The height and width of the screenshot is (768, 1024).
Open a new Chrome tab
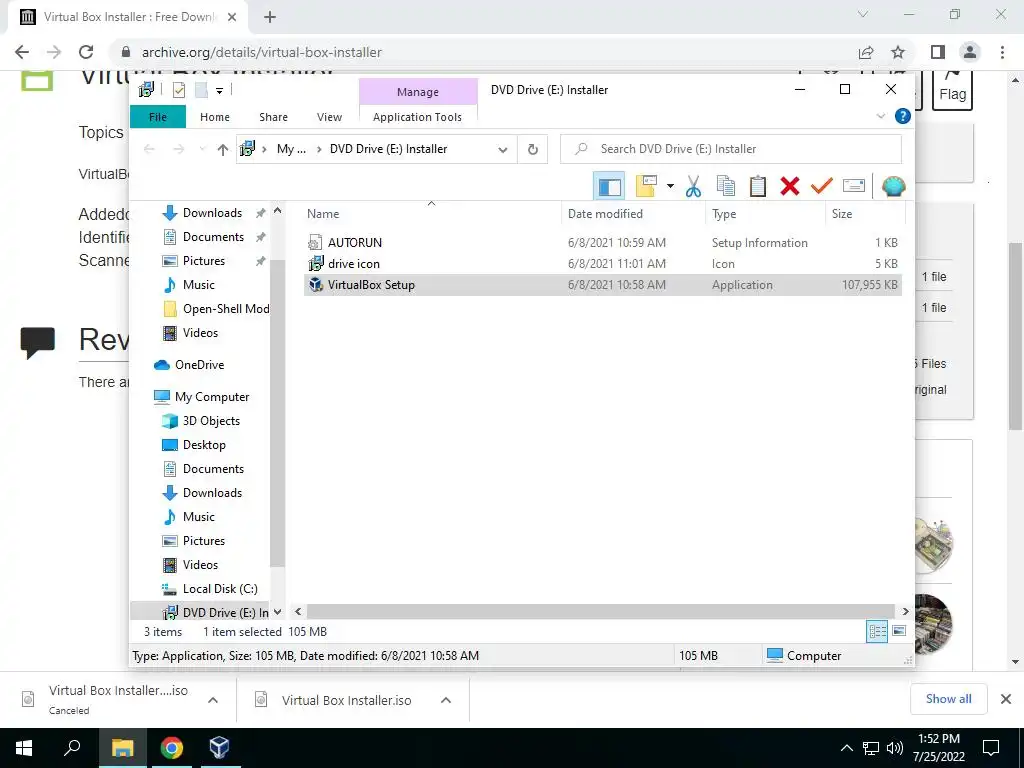[x=270, y=17]
